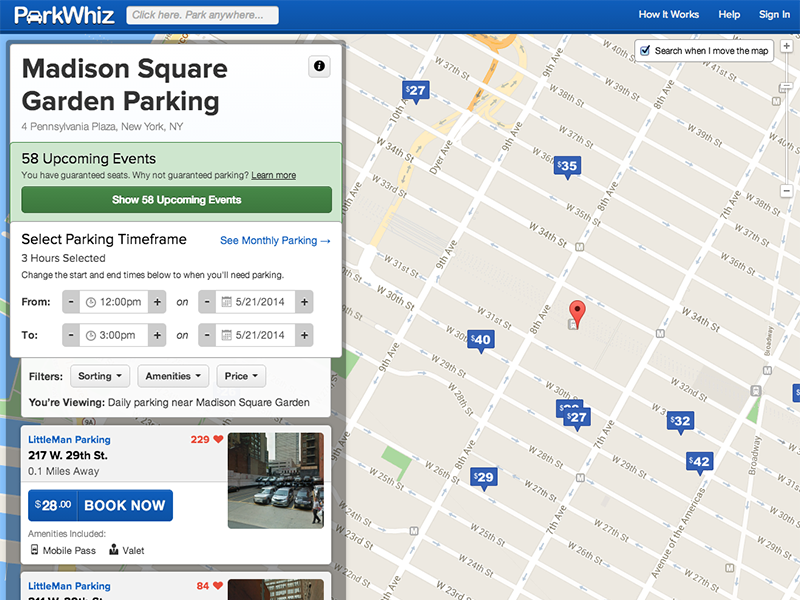Follow the Learn more link
The image size is (800, 600).
tap(273, 175)
